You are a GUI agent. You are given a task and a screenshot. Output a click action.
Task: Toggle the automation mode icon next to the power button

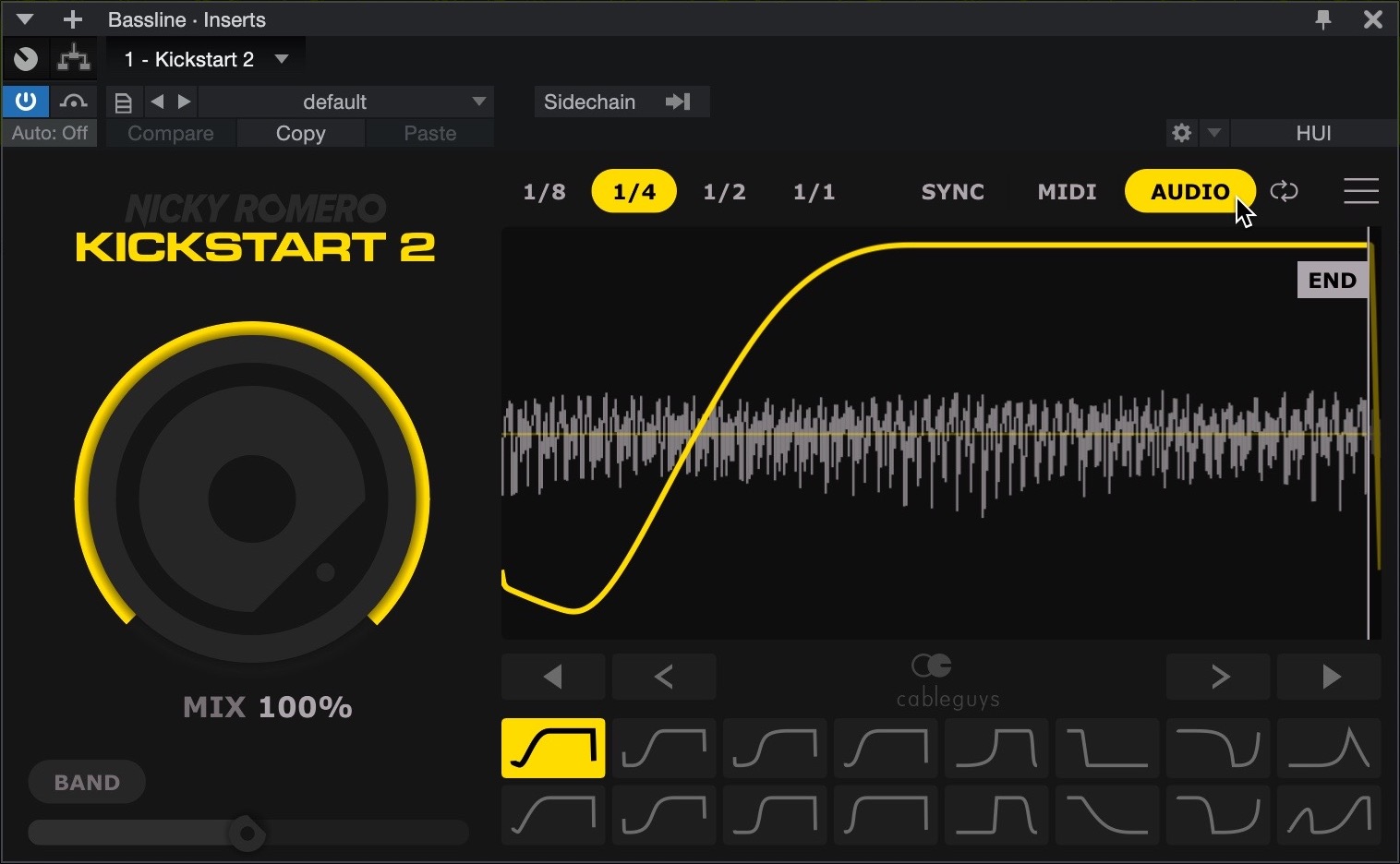(73, 102)
